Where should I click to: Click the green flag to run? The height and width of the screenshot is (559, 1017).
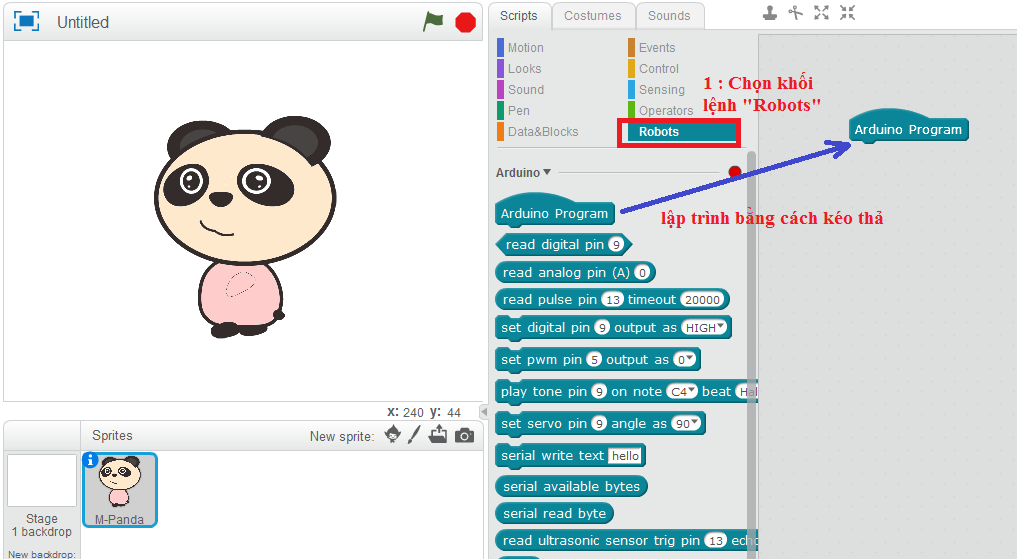coord(432,21)
